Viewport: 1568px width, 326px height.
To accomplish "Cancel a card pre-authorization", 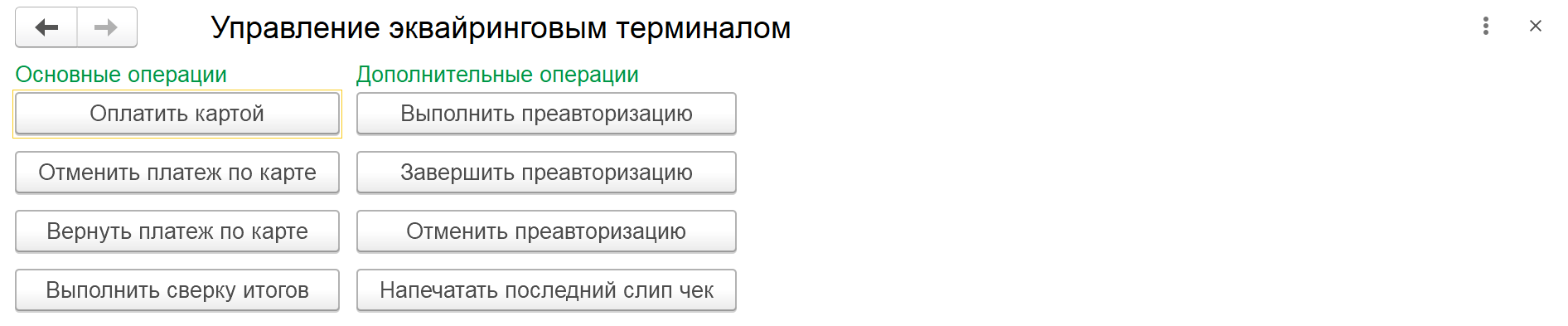I will 546,231.
